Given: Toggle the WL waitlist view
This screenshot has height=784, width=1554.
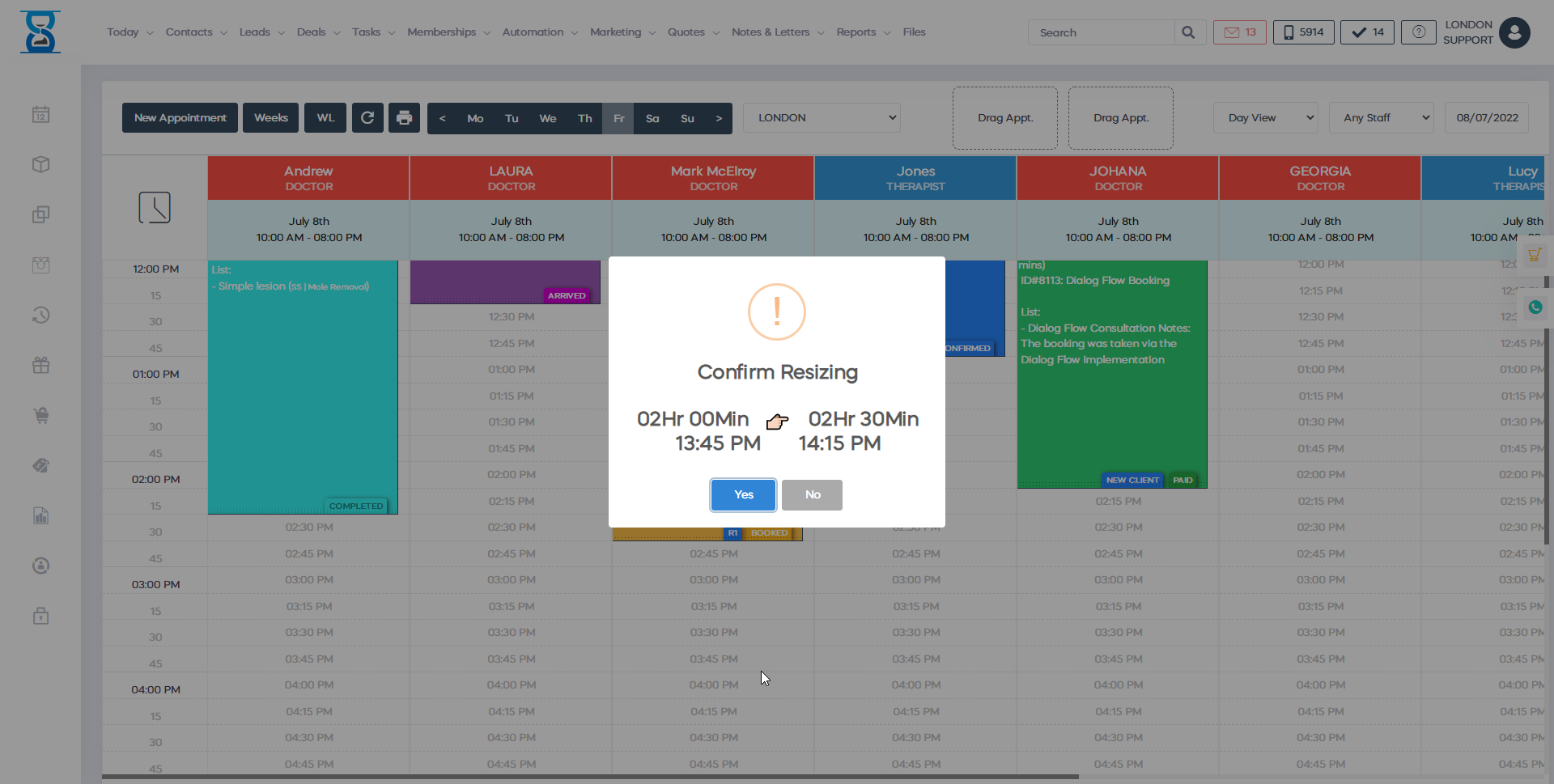Looking at the screenshot, I should pos(325,117).
